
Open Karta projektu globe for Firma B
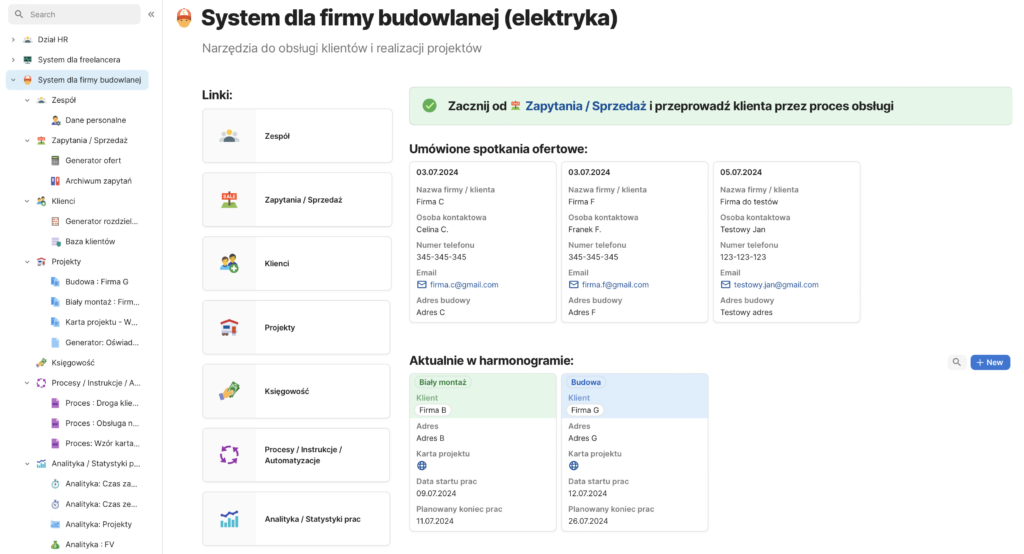422,466
